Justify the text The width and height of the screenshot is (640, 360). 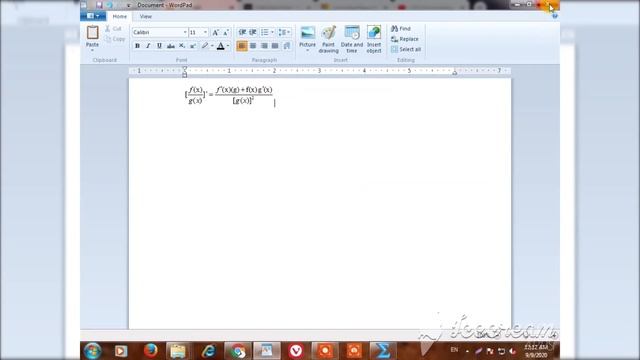[275, 46]
